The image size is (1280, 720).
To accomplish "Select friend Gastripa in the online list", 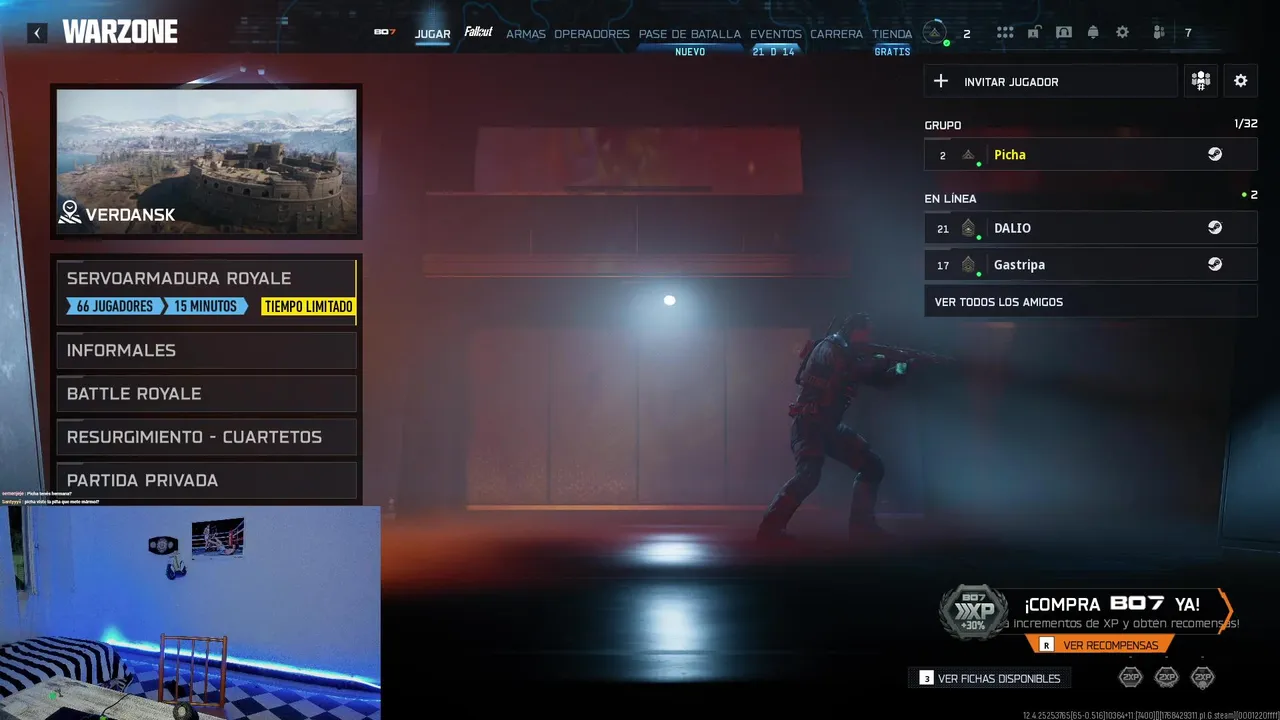I will (1090, 265).
